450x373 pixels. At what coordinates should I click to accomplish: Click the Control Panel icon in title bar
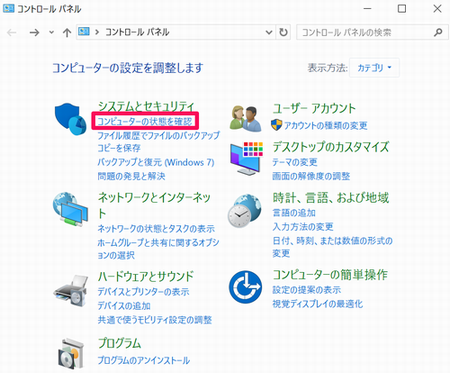click(8, 8)
